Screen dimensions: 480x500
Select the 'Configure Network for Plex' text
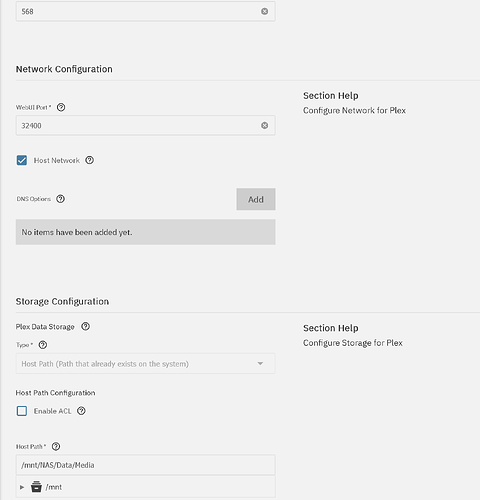point(354,110)
